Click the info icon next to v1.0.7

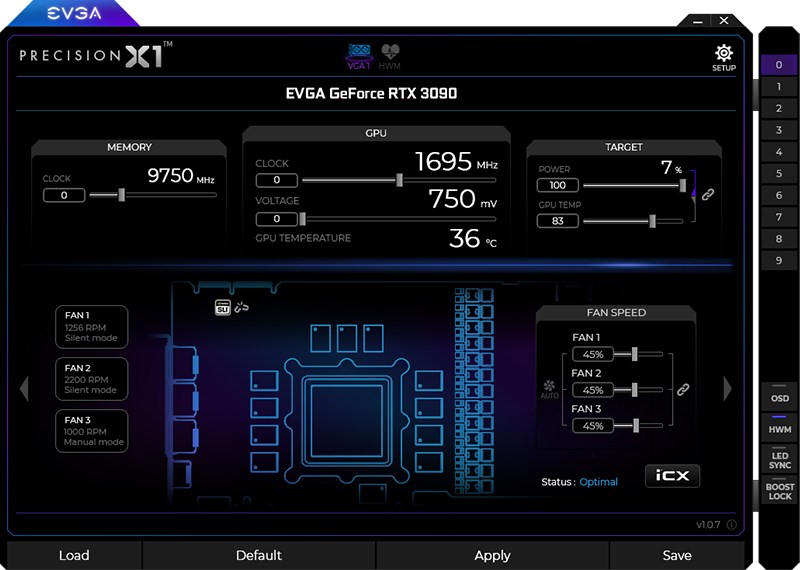coord(731,525)
